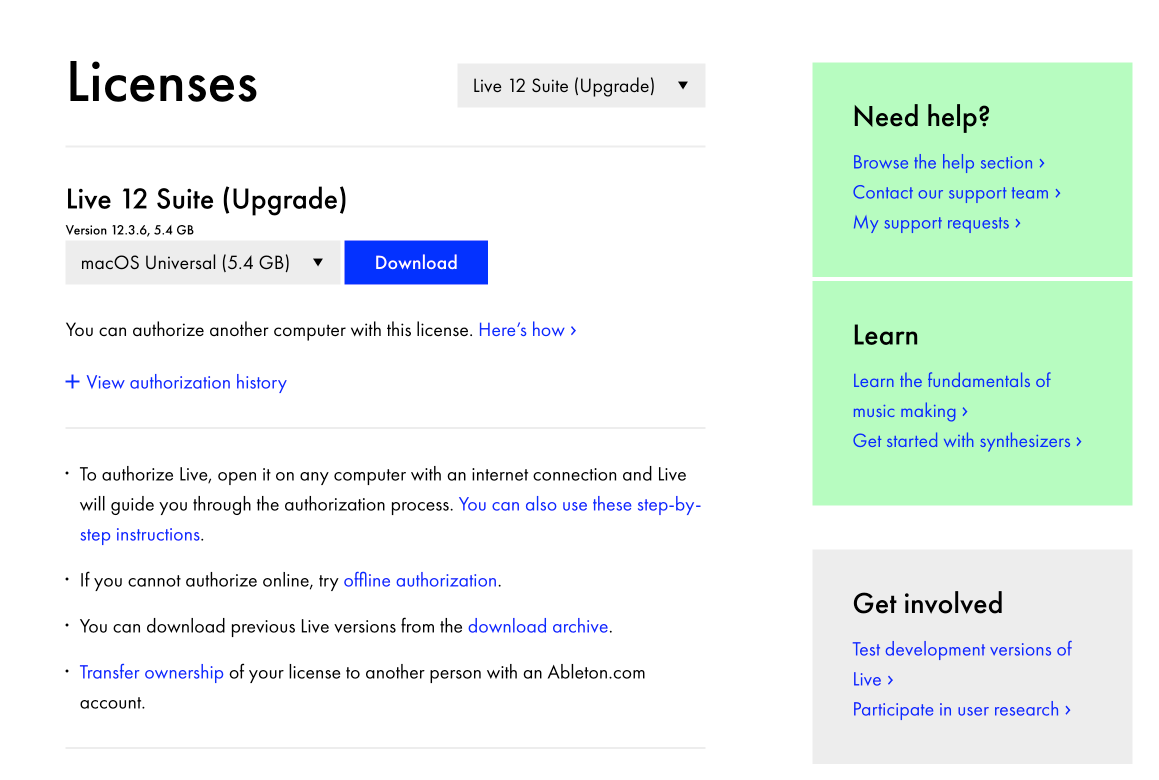Click the Transfer ownership link

pos(152,673)
